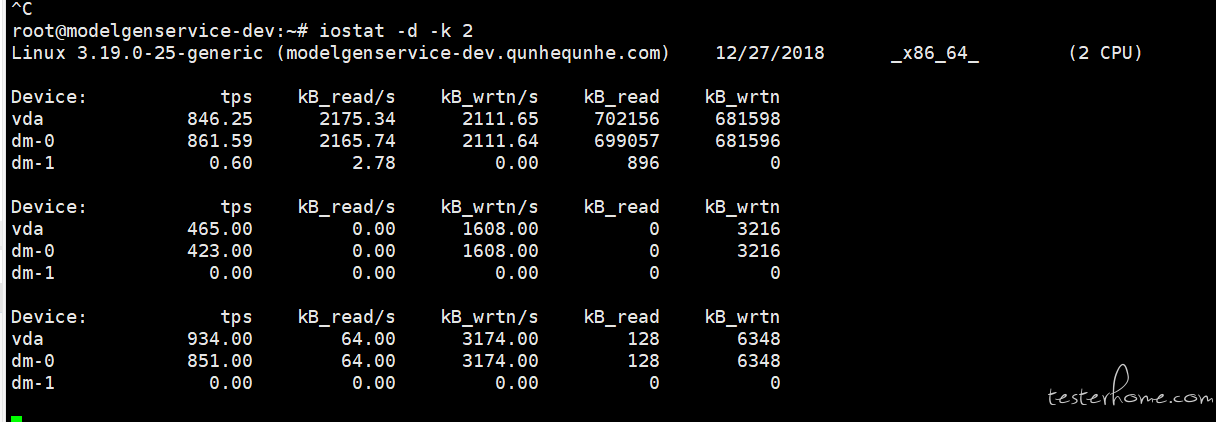This screenshot has height=422, width=1216.
Task: Click the ^C interrupt line
Action: coord(22,8)
